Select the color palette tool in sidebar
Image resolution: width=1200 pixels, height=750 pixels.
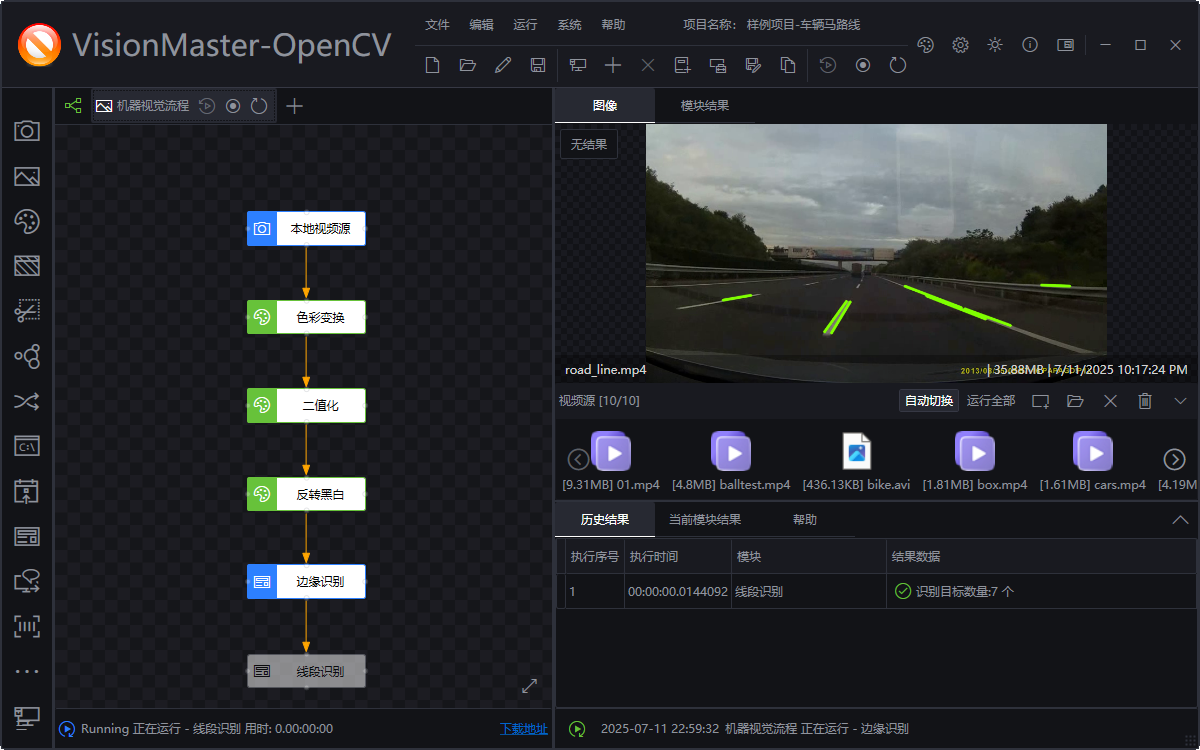point(27,221)
